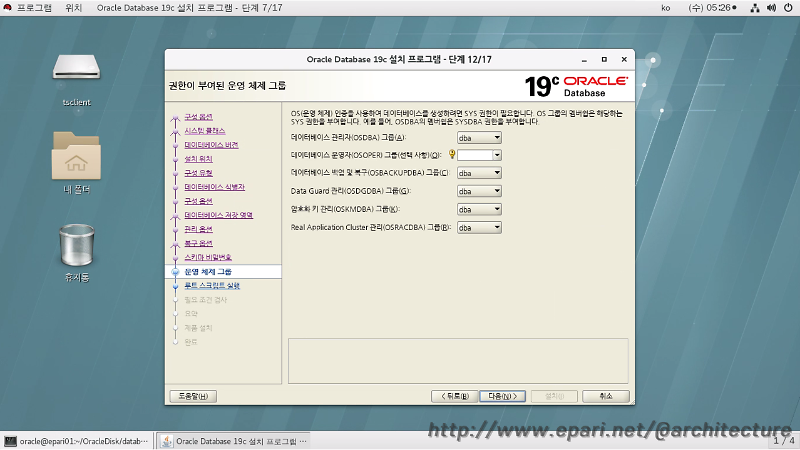Open the network status icon in top bar

click(755, 8)
